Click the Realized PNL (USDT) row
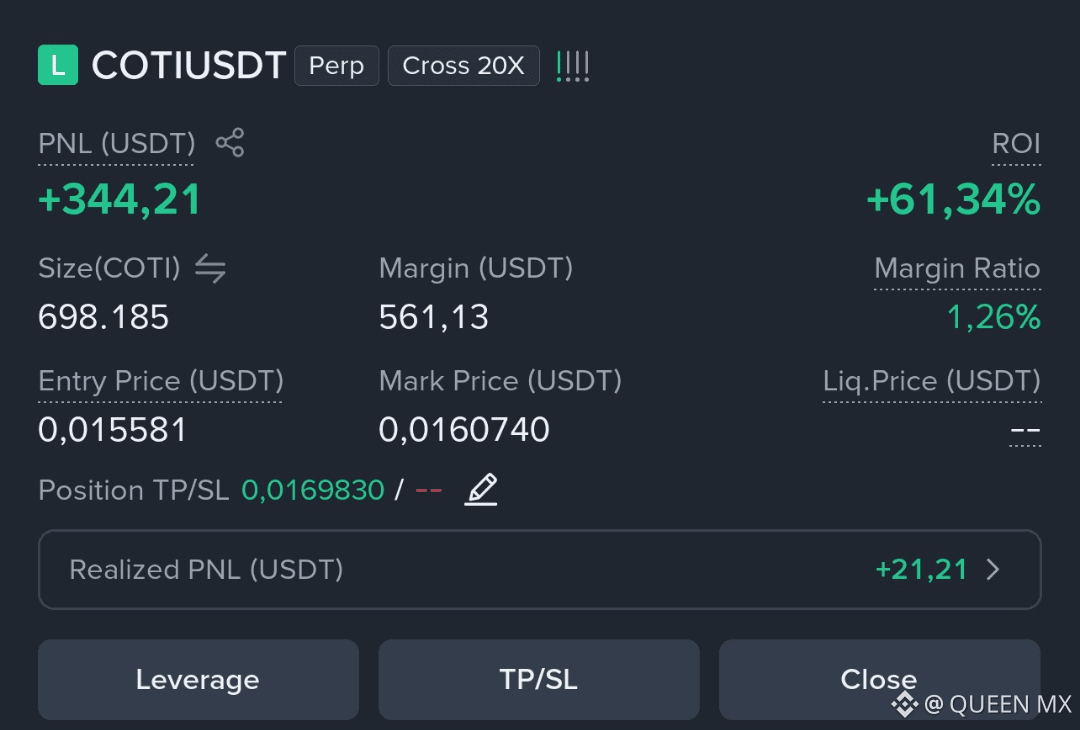Screen dimensions: 1080x730 coord(539,570)
